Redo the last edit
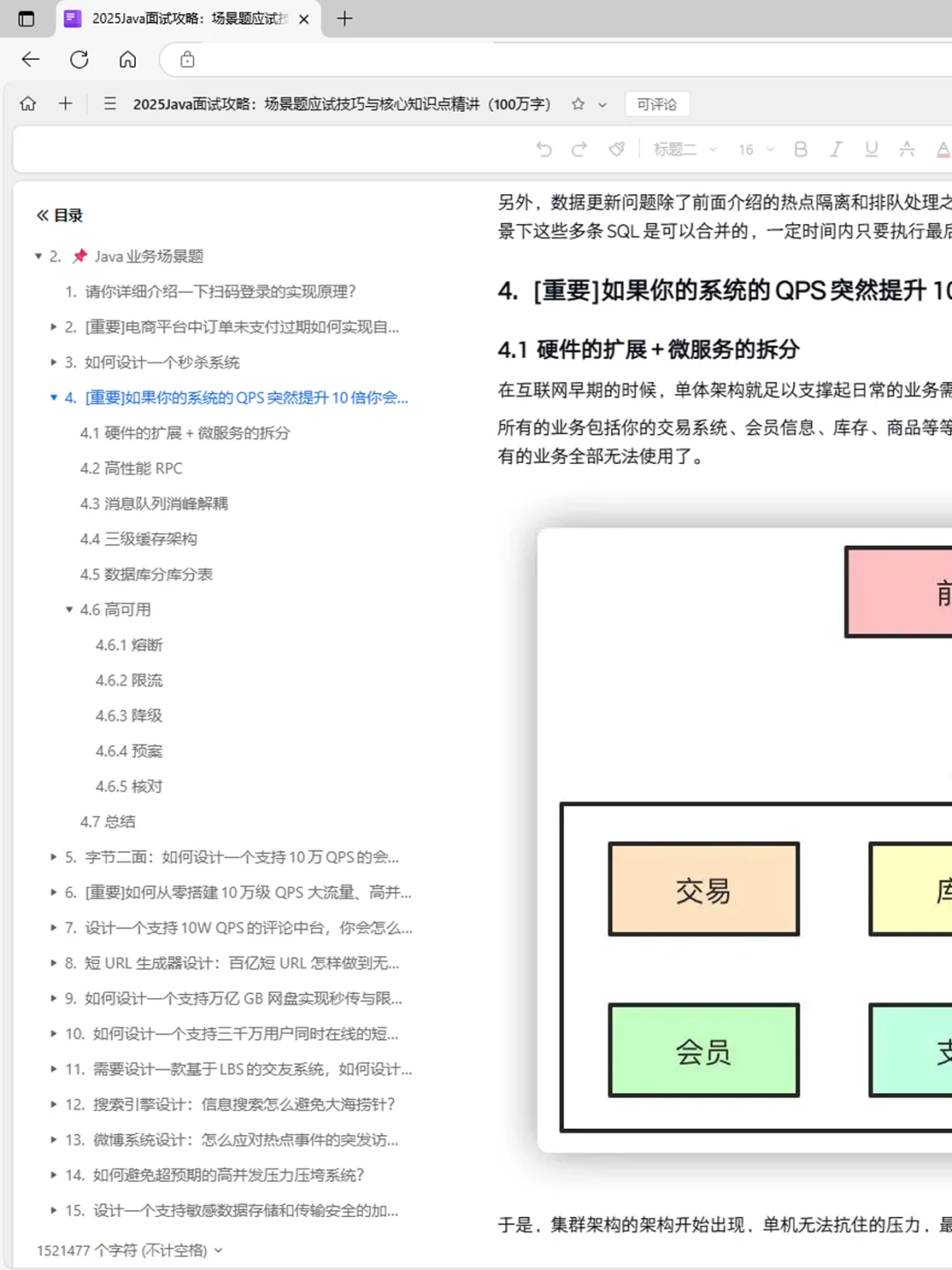Image resolution: width=952 pixels, height=1270 pixels. (x=579, y=149)
